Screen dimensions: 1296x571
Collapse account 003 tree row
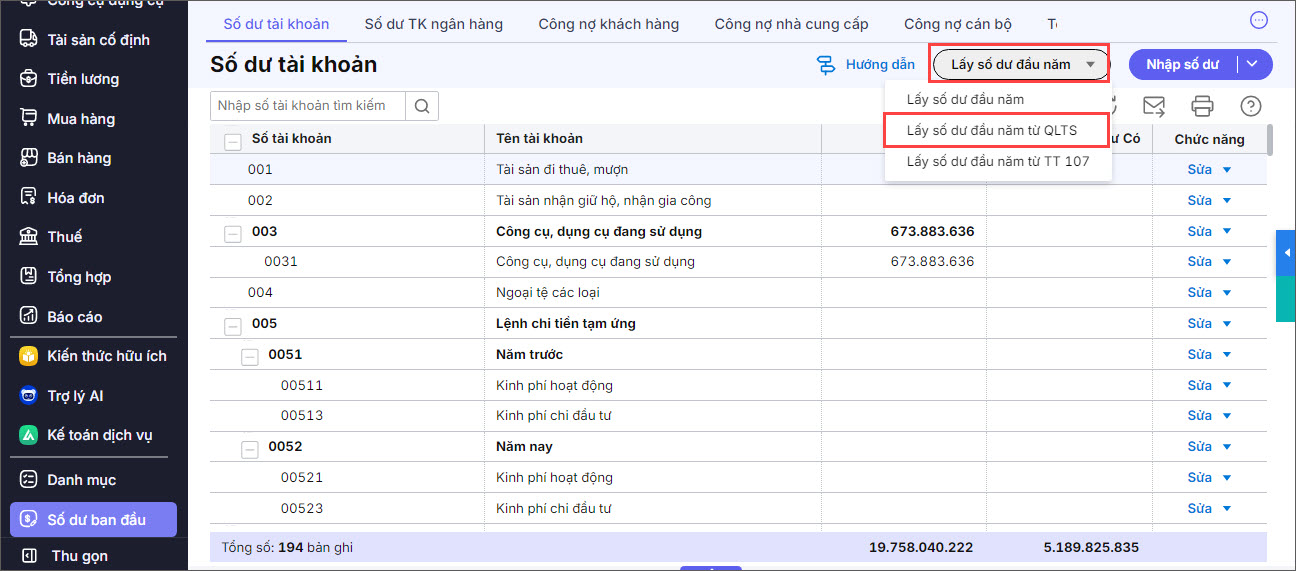(x=233, y=233)
